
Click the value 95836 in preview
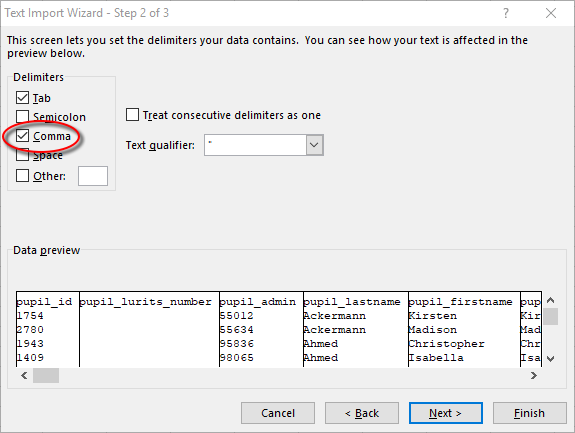pyautogui.click(x=237, y=344)
